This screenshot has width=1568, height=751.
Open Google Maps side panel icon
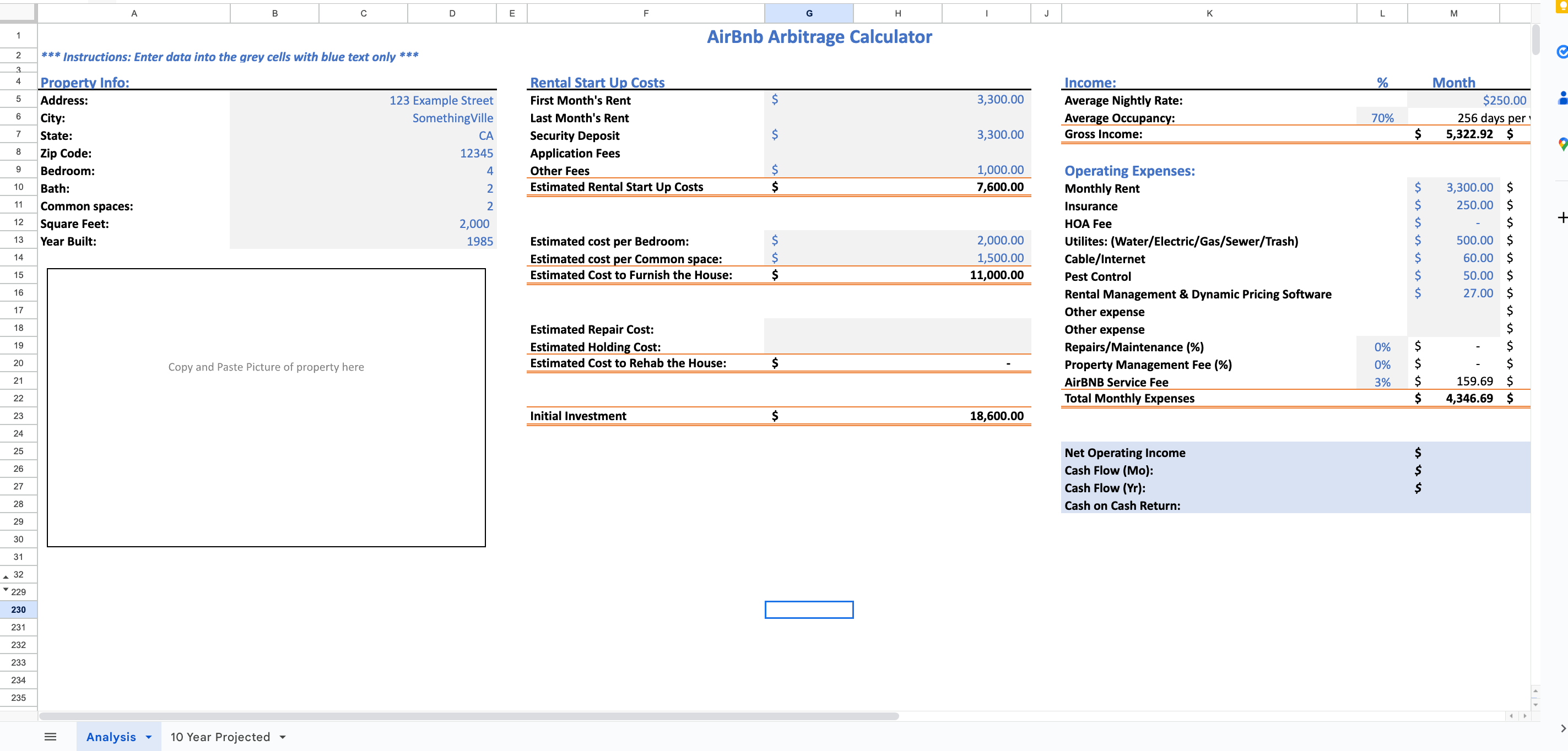[1562, 144]
